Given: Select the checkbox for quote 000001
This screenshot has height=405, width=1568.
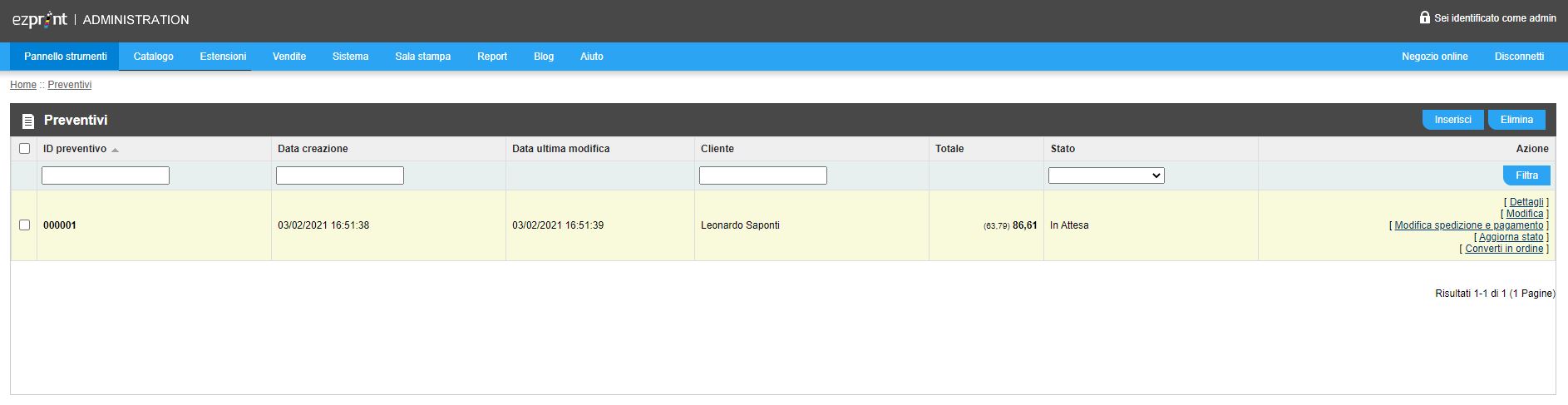Looking at the screenshot, I should point(24,225).
